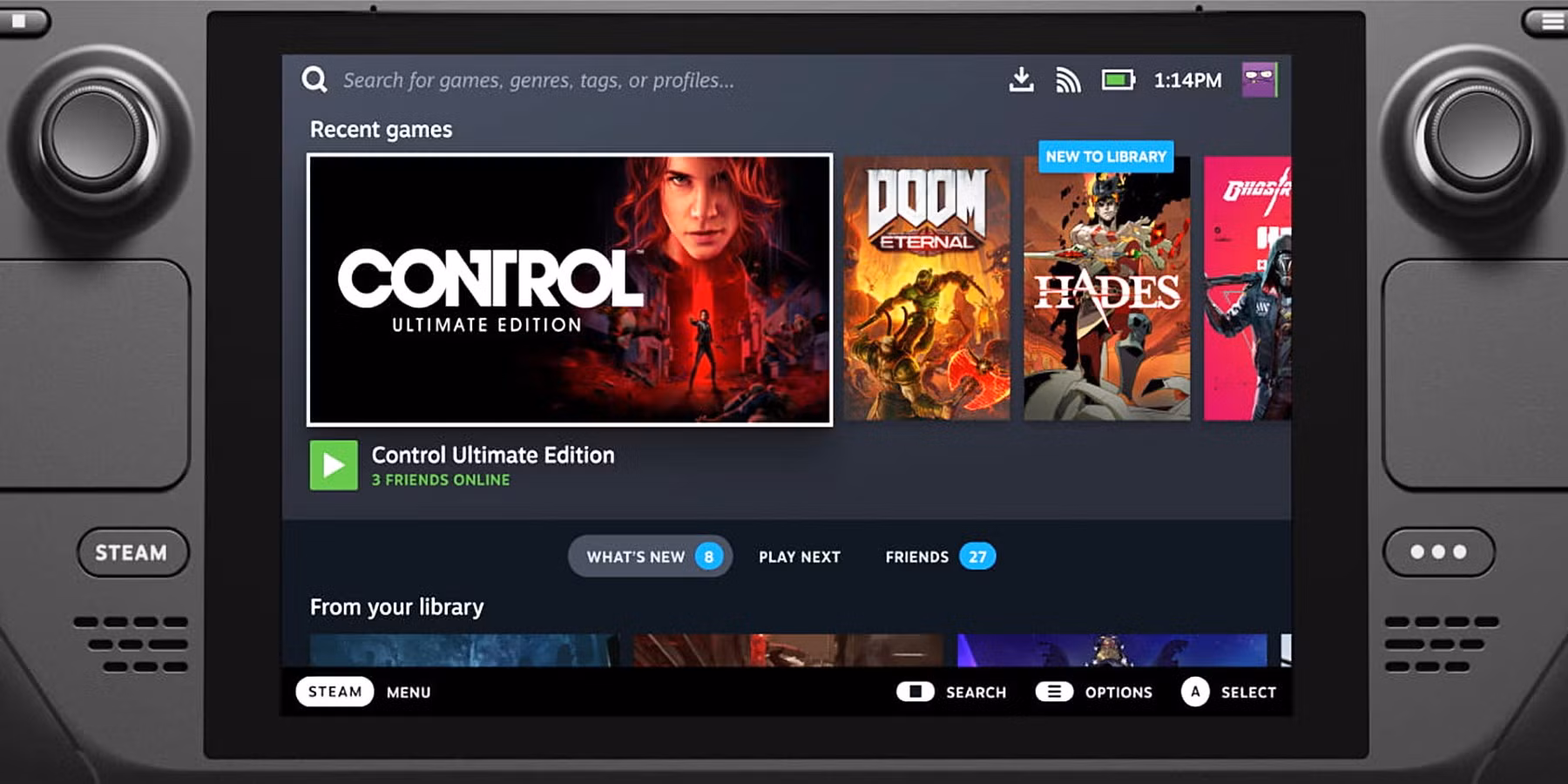Click the on-screen STEAM footer button
1568x784 pixels.
point(335,692)
